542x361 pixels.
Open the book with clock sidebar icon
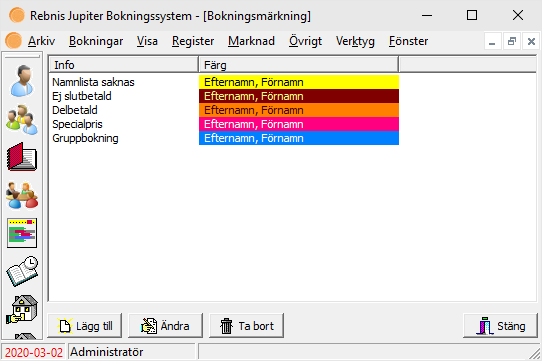pyautogui.click(x=22, y=271)
